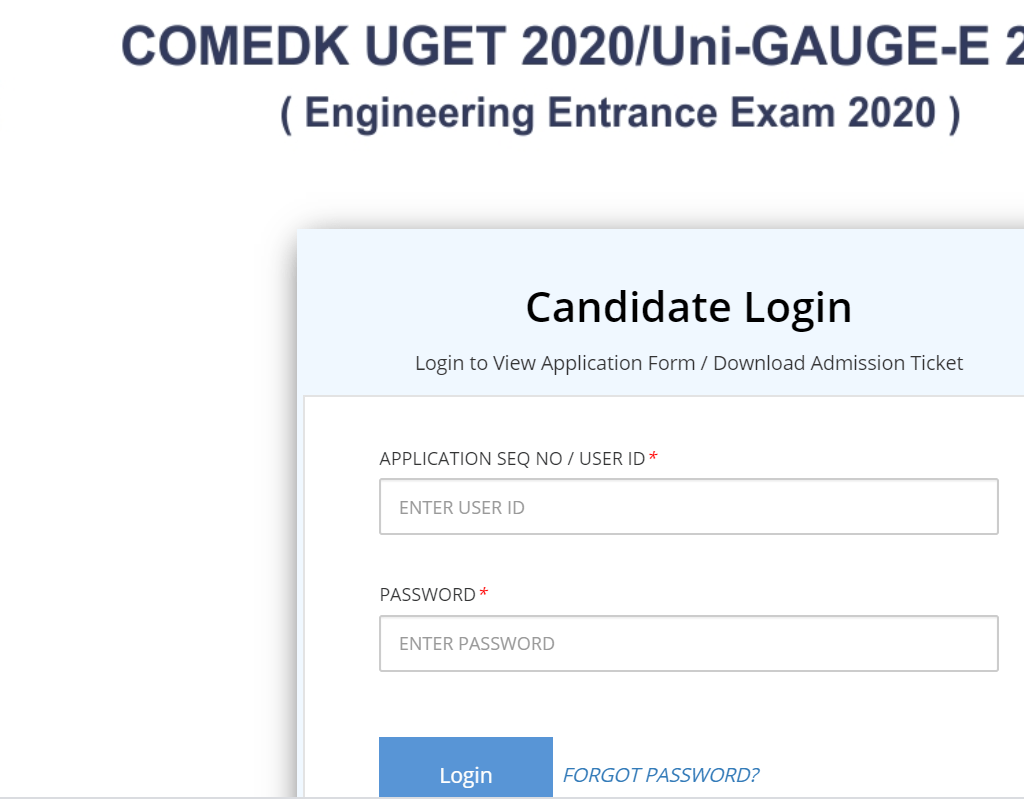
Task: Click the "ENTER PASSWORD" placeholder text
Action: tap(477, 644)
